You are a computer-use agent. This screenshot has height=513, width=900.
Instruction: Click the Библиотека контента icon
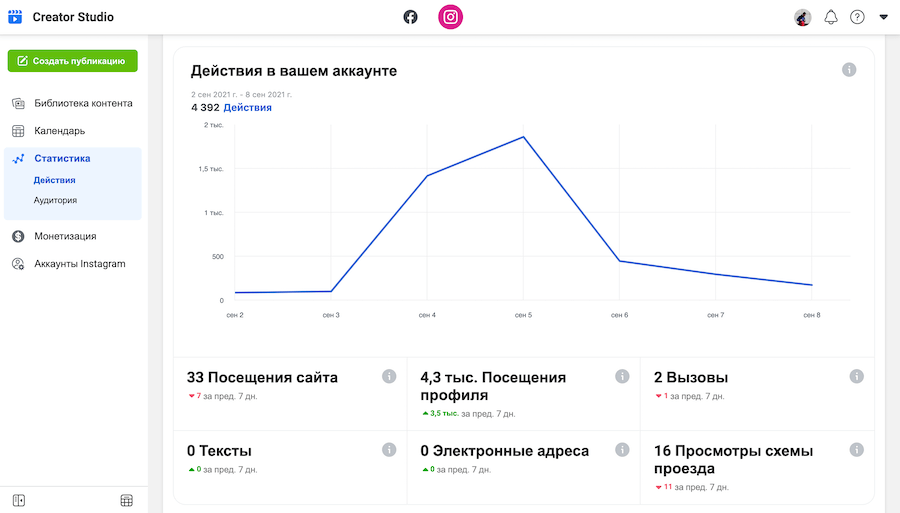[x=18, y=103]
